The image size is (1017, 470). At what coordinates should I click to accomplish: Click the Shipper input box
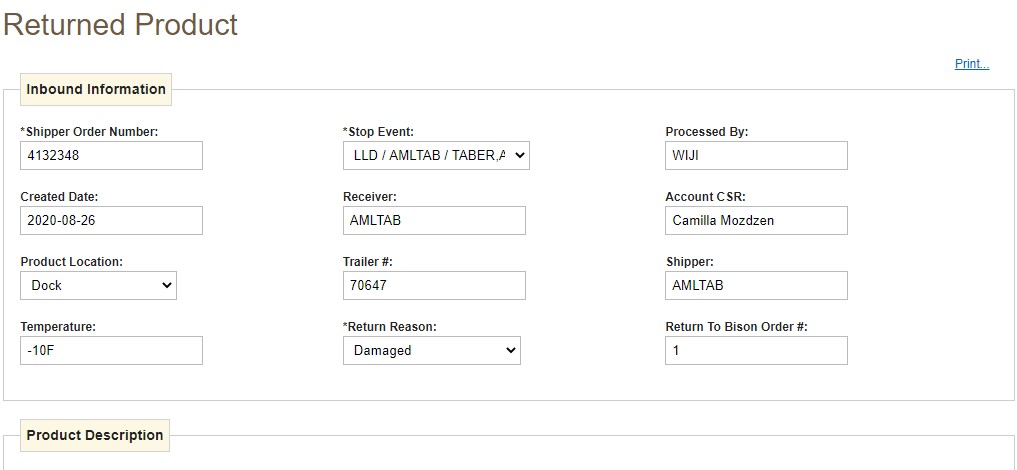click(x=755, y=285)
